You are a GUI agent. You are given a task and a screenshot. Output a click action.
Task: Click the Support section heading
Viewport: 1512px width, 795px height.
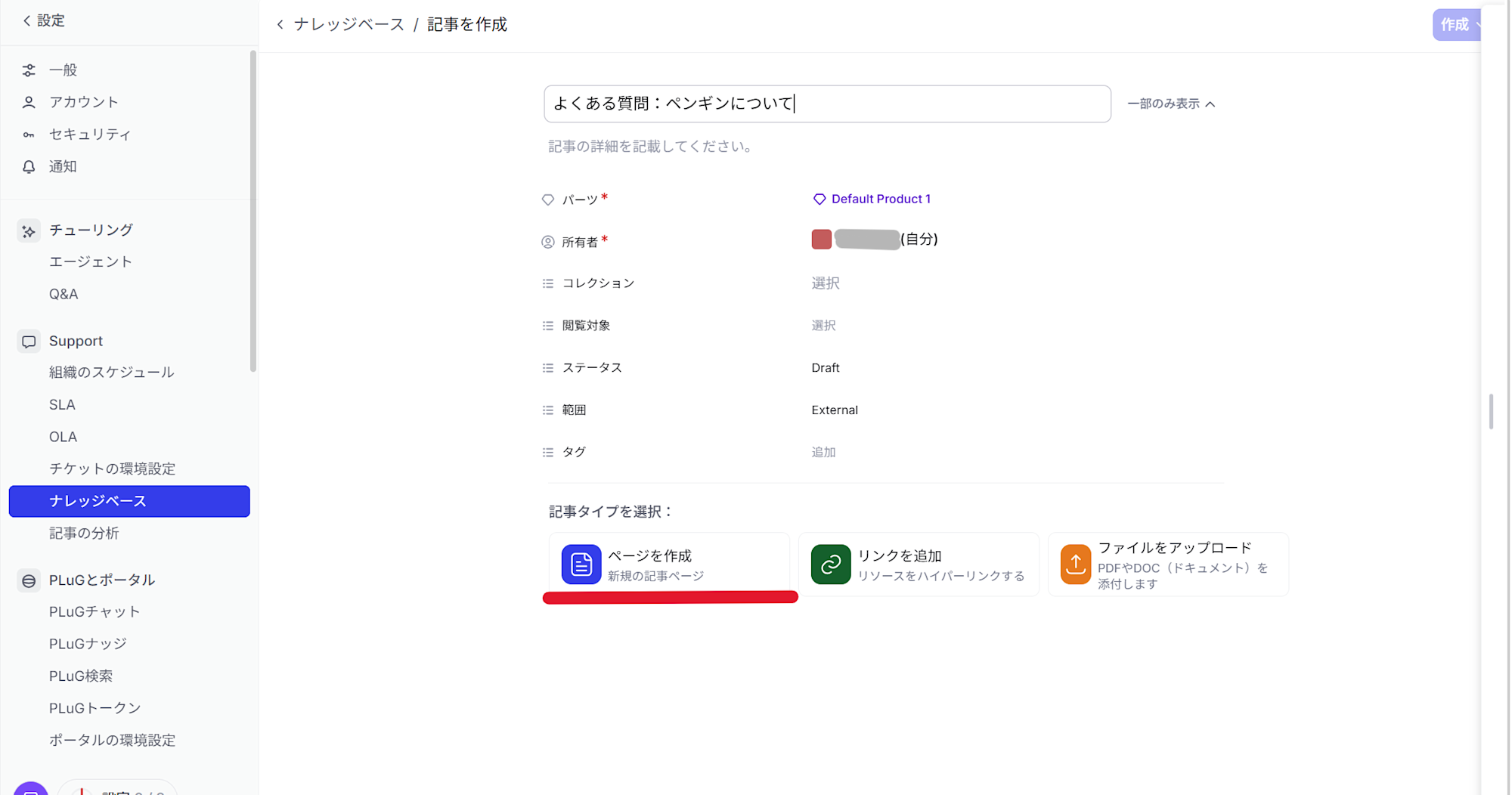point(76,342)
